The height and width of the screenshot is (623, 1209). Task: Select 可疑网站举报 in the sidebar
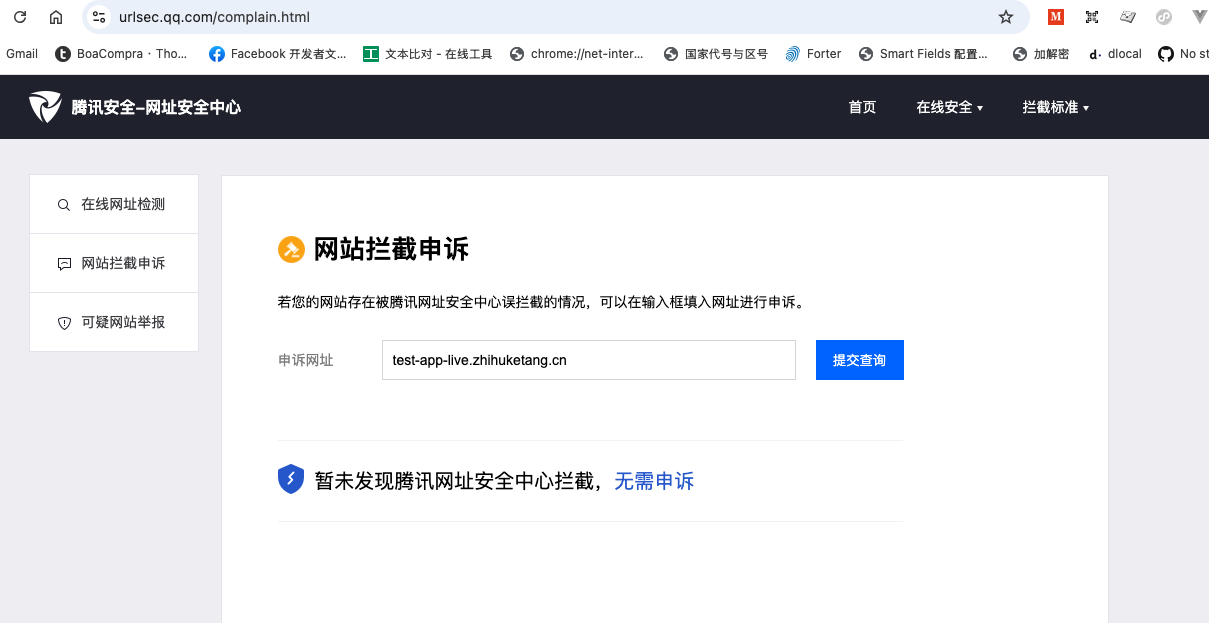point(114,322)
